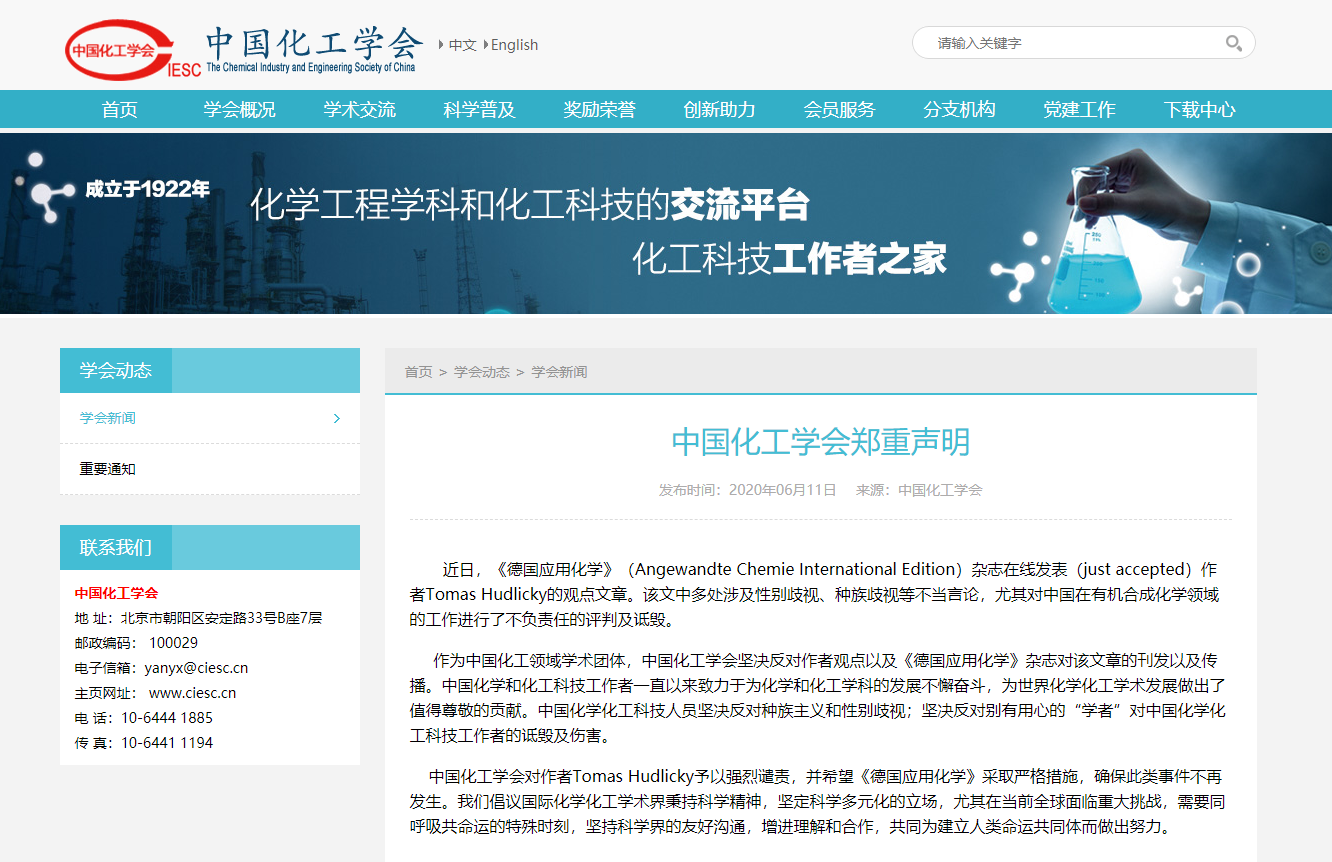Go to 党建工作 section
1332x862 pixels.
pos(1080,110)
